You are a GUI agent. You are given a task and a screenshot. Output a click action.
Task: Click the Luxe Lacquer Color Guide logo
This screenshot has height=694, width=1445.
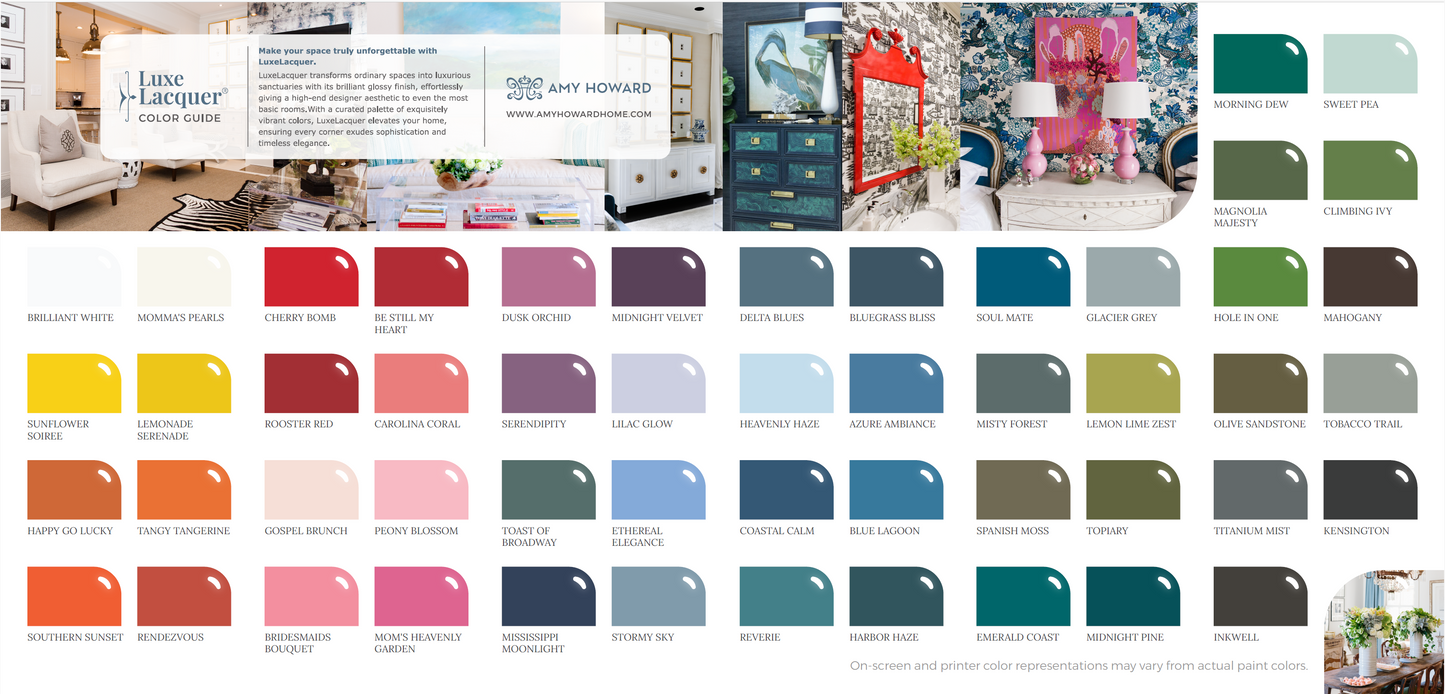coord(170,97)
